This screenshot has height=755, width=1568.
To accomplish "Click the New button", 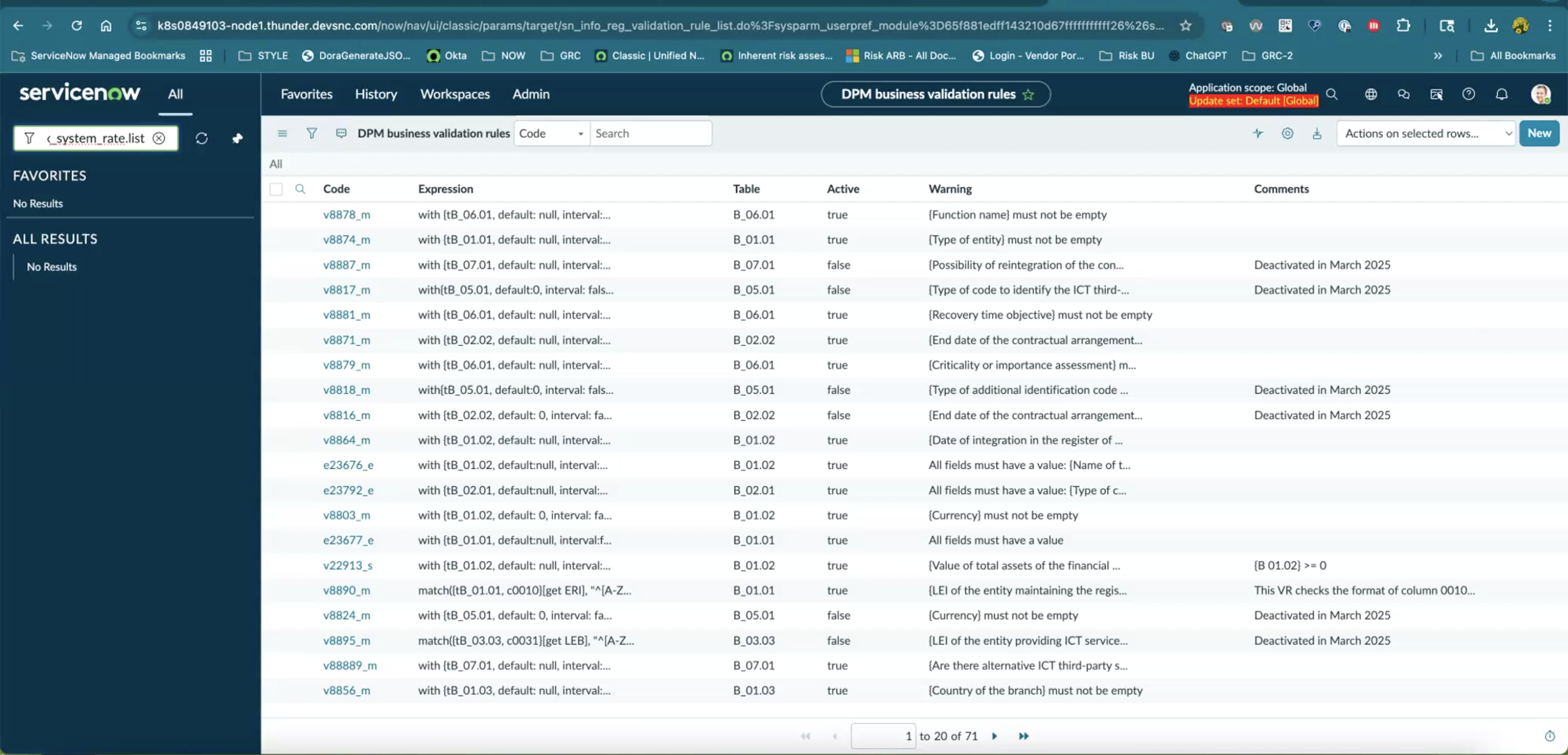I will coord(1539,133).
